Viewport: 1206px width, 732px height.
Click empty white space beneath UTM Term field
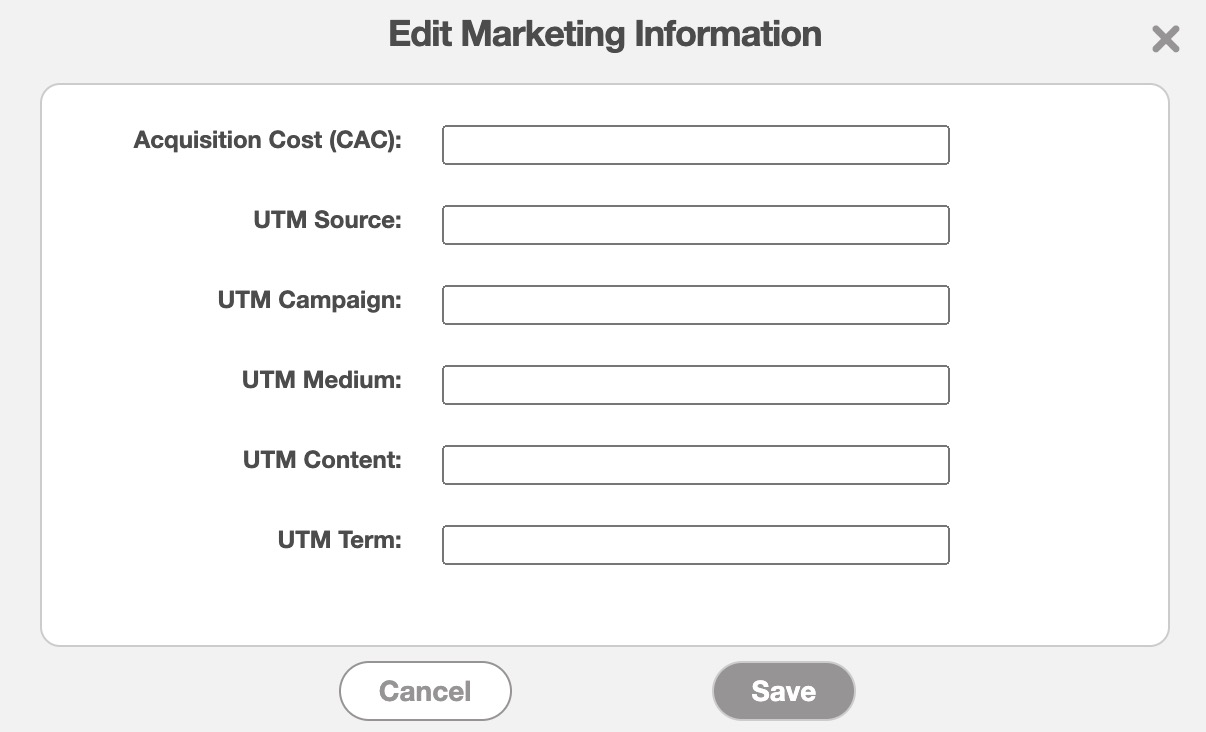(695, 605)
